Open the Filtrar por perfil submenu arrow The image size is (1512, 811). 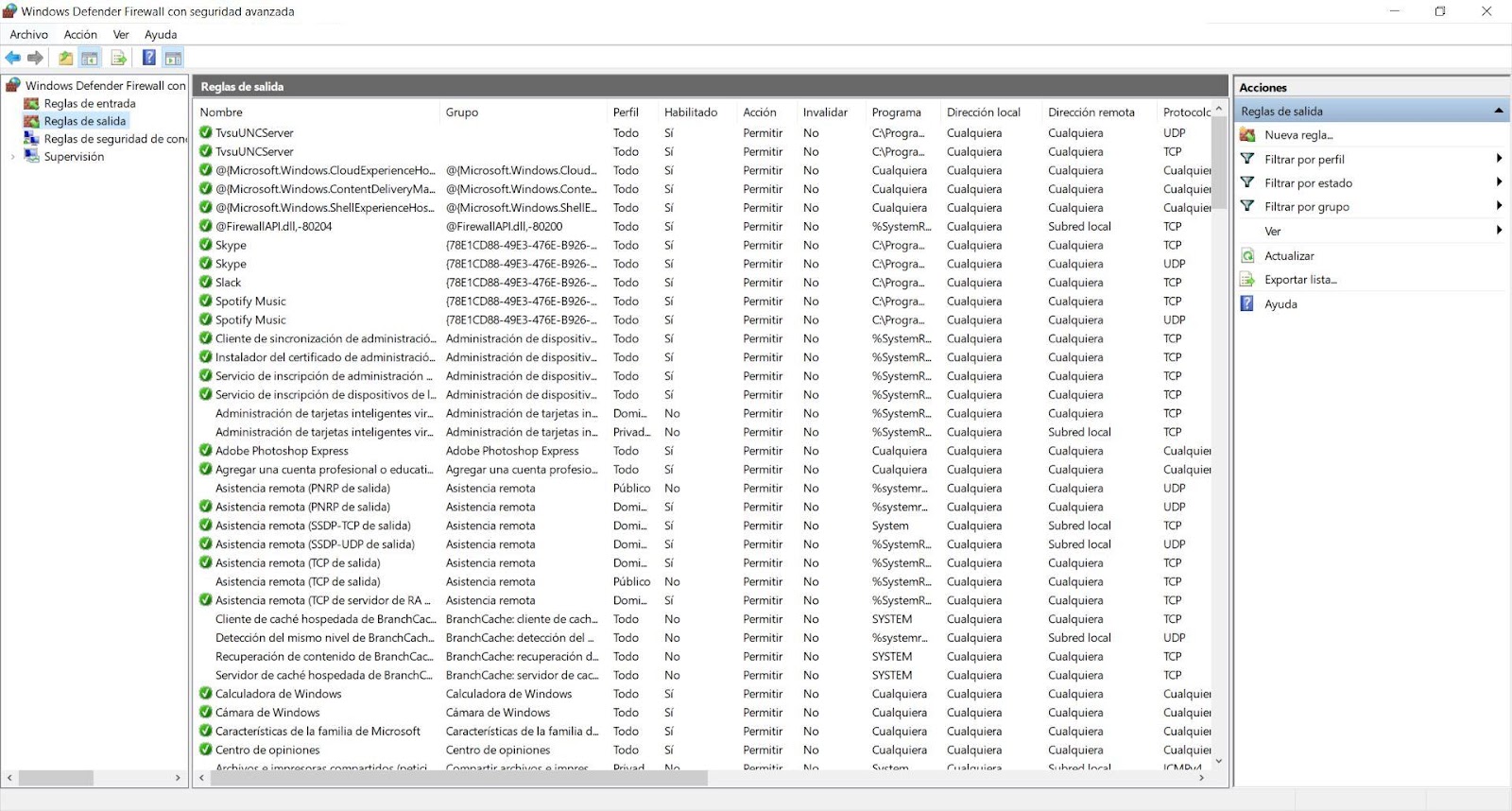click(1499, 159)
